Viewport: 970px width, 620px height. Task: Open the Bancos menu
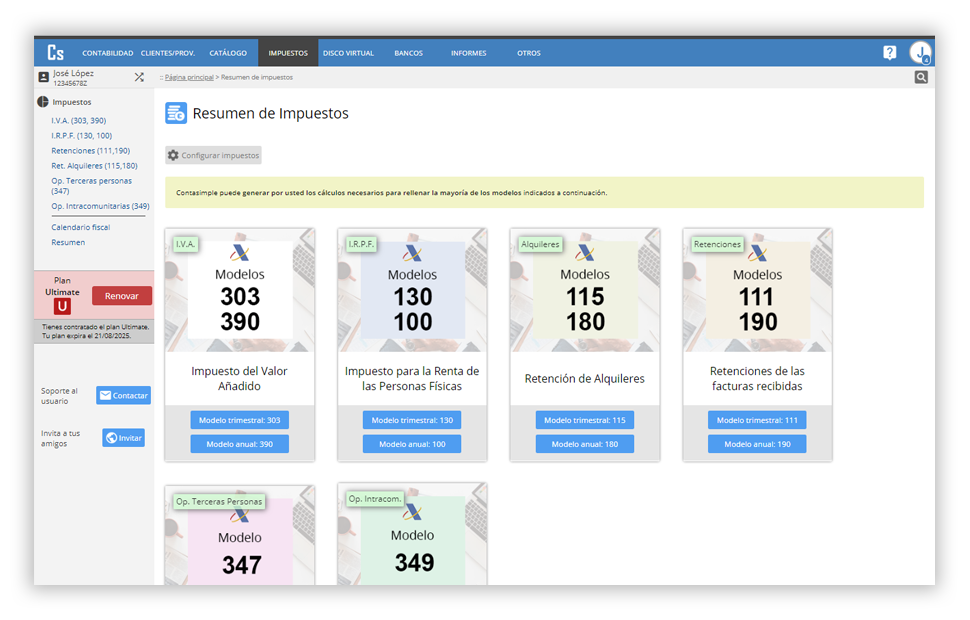408,53
